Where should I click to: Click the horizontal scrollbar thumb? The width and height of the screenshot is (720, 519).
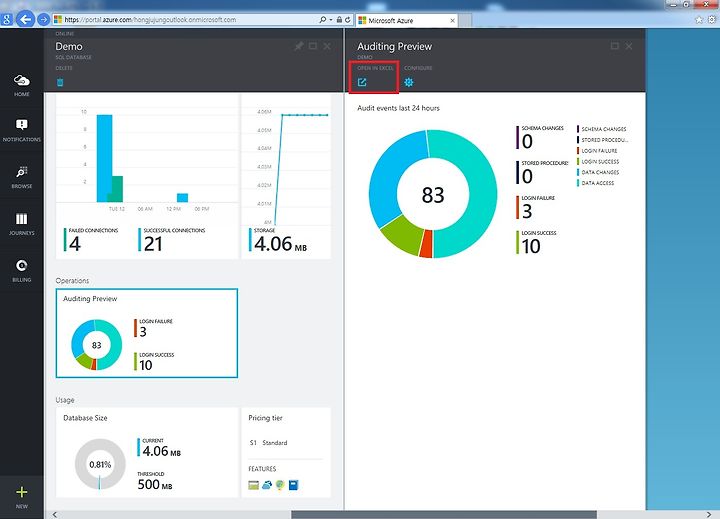(444, 514)
